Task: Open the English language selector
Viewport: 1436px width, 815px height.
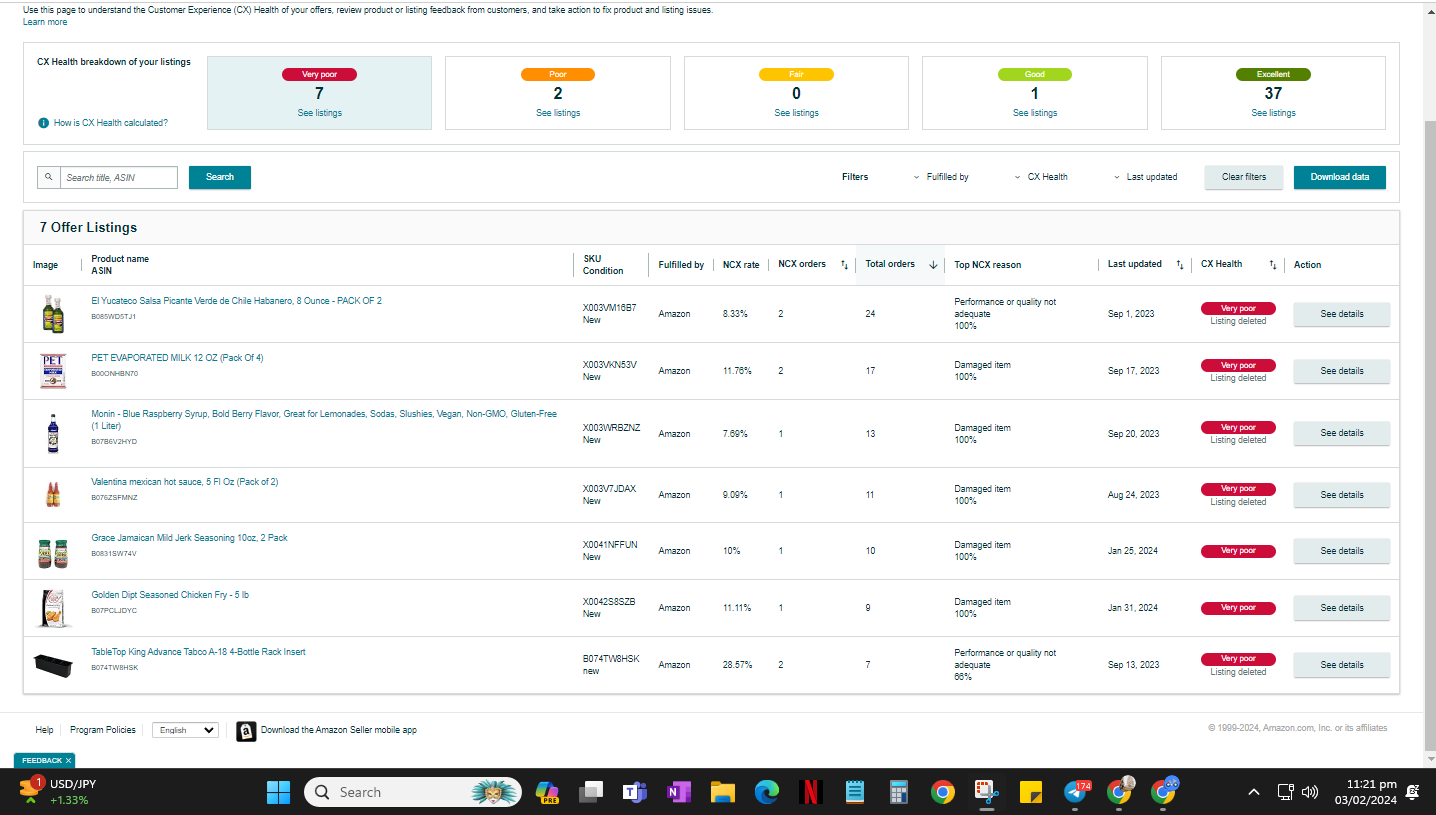Action: click(x=185, y=730)
